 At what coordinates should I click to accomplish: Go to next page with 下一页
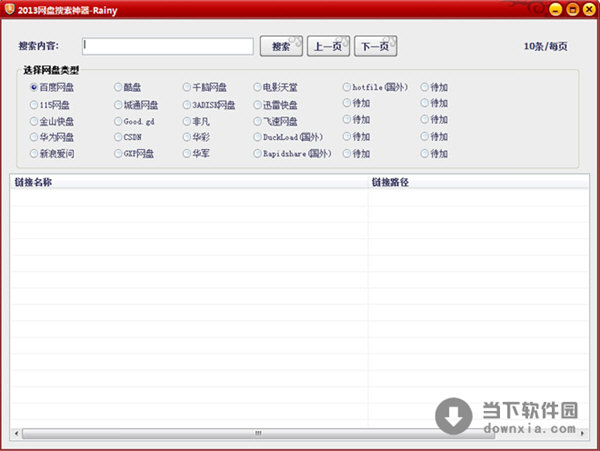375,46
